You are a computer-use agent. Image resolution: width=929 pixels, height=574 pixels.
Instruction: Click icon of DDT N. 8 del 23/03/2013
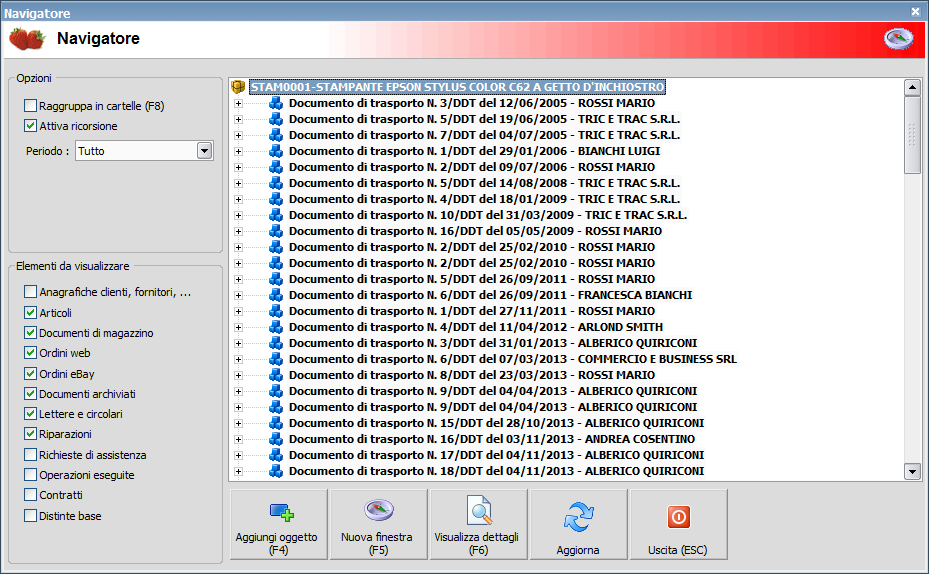point(276,375)
